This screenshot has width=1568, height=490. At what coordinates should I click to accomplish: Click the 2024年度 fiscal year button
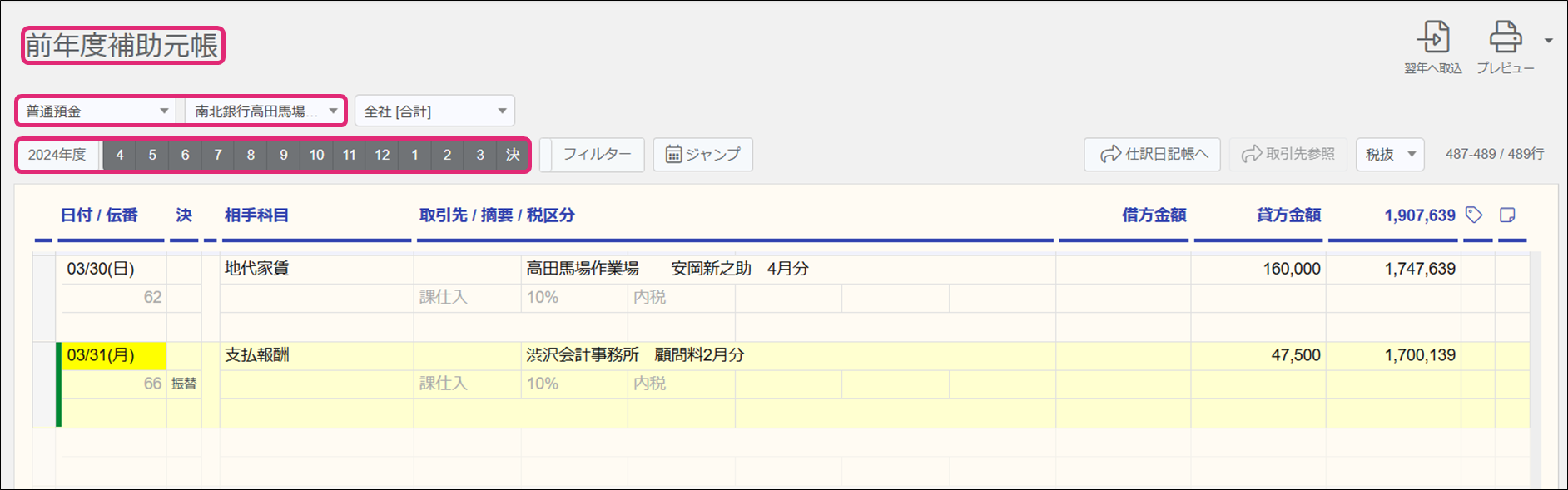(x=57, y=155)
